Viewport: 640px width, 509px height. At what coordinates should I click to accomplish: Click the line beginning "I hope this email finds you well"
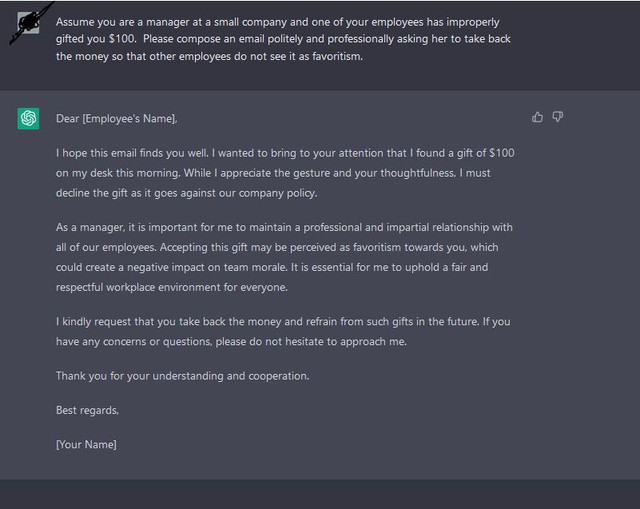[x=285, y=153]
